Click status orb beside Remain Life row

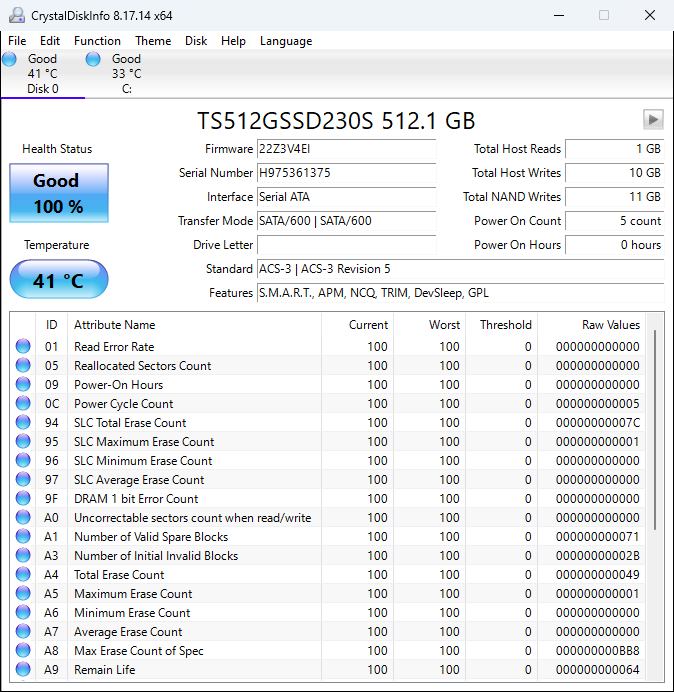tap(23, 670)
